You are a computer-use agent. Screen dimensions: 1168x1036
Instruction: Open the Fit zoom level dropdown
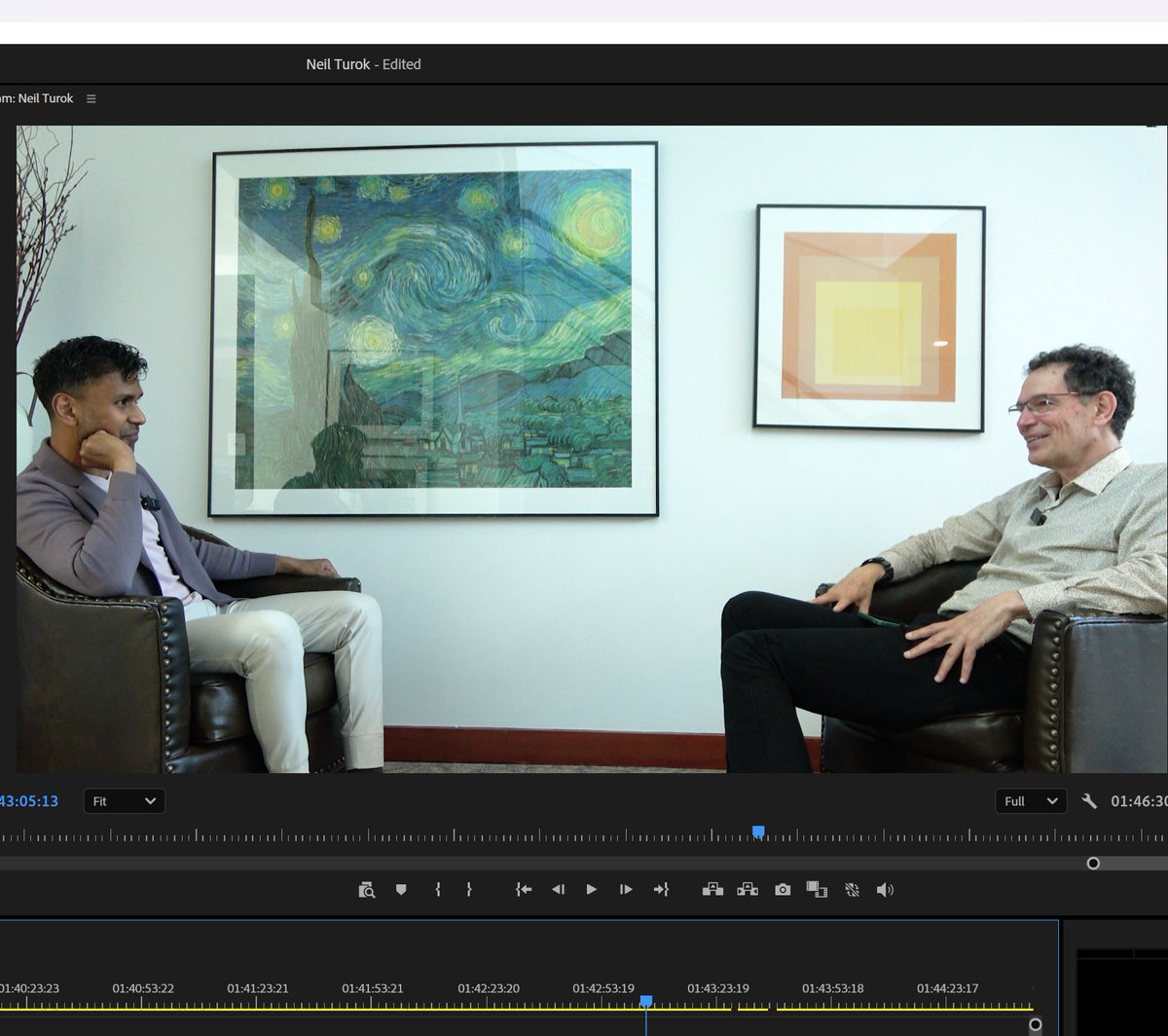pos(124,801)
